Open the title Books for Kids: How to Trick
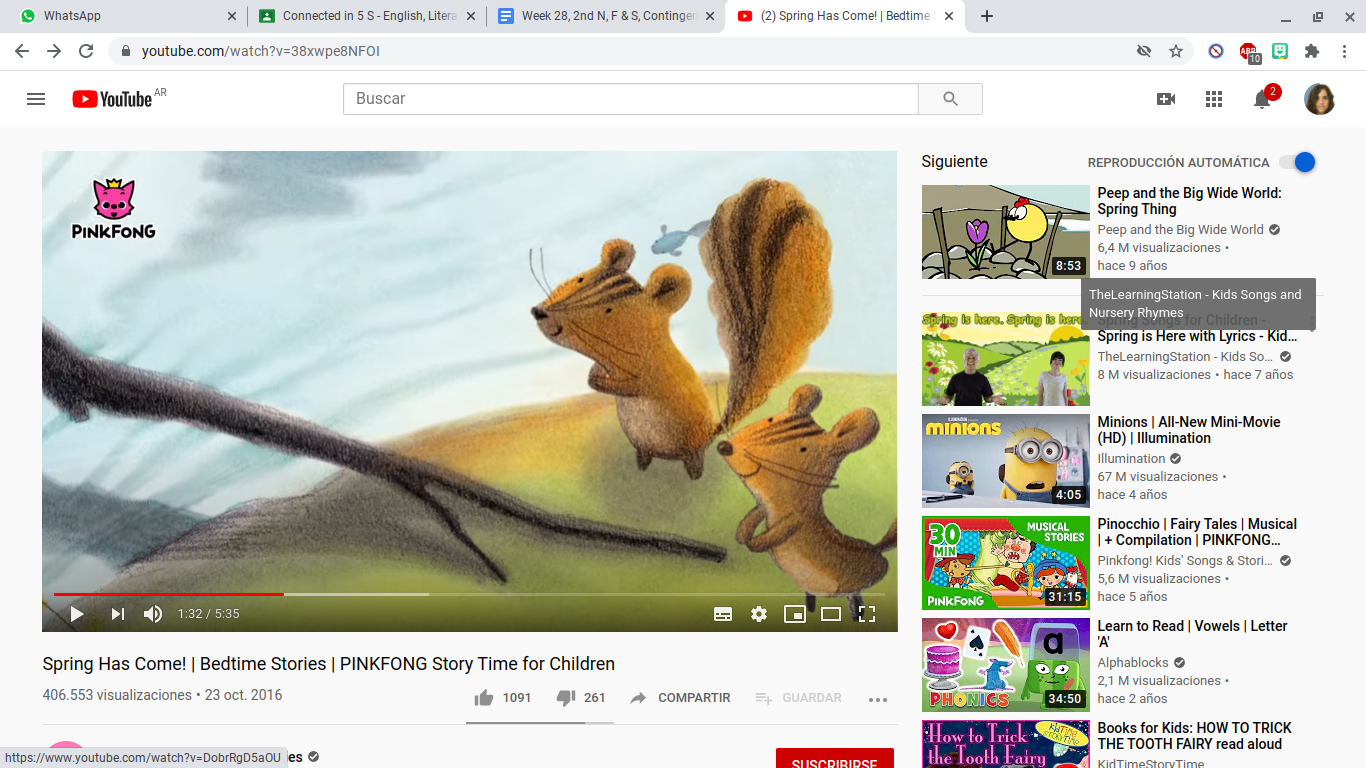Viewport: 1366px width, 768px height. coord(1194,736)
